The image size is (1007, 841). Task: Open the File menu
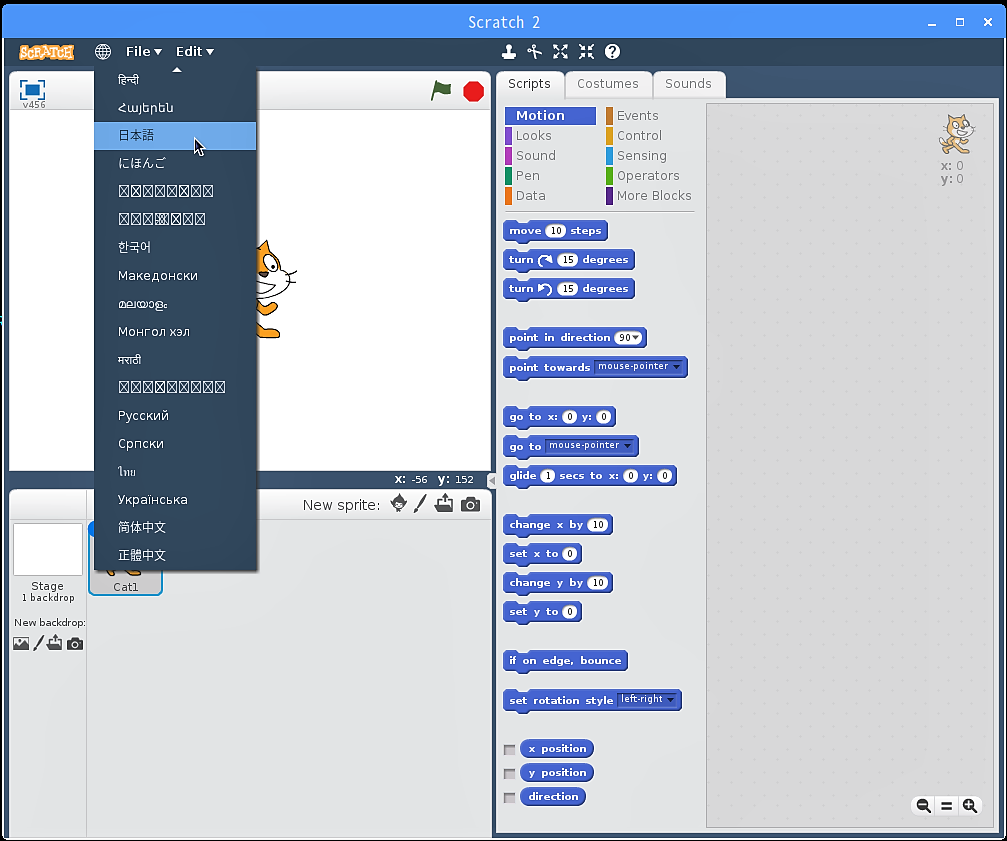pos(143,51)
